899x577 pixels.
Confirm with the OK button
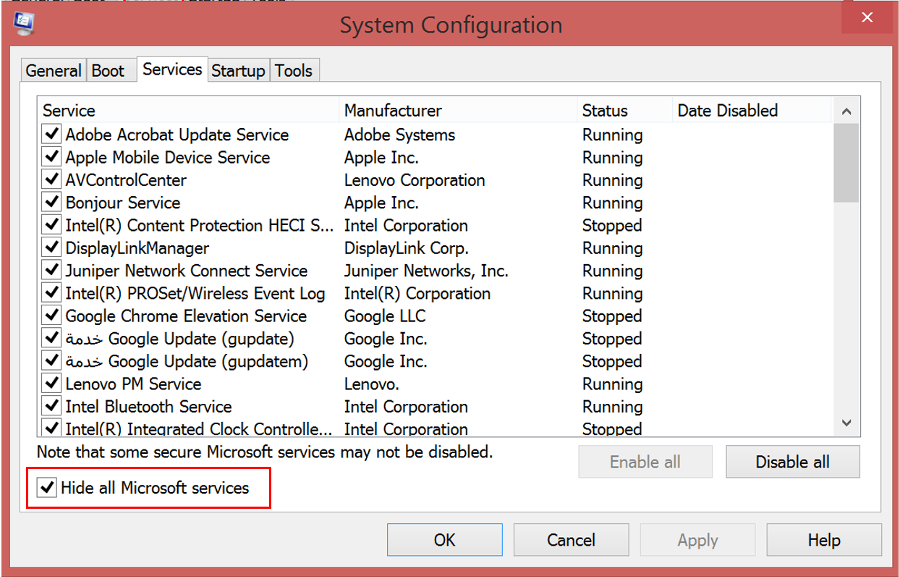click(x=444, y=540)
